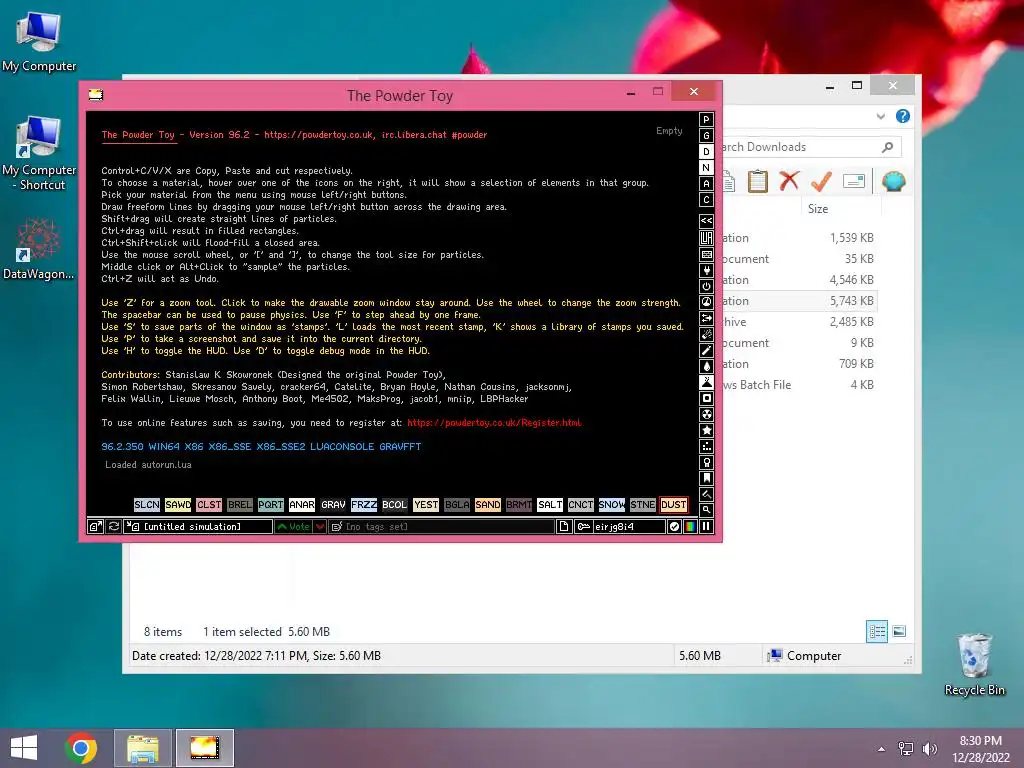Select the Electronics plug category icon
The image size is (1024, 768).
click(706, 270)
